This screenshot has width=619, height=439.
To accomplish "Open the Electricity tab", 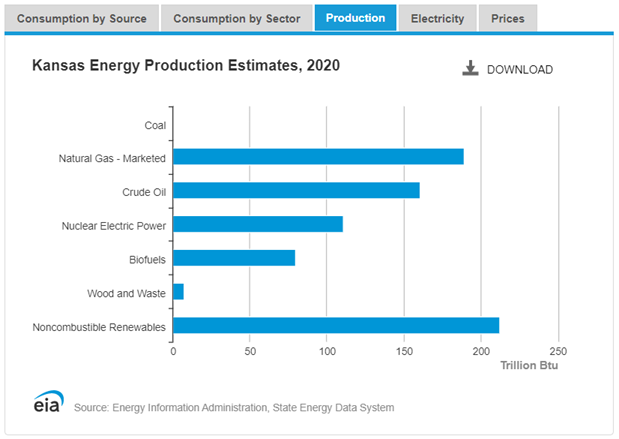I will 437,18.
